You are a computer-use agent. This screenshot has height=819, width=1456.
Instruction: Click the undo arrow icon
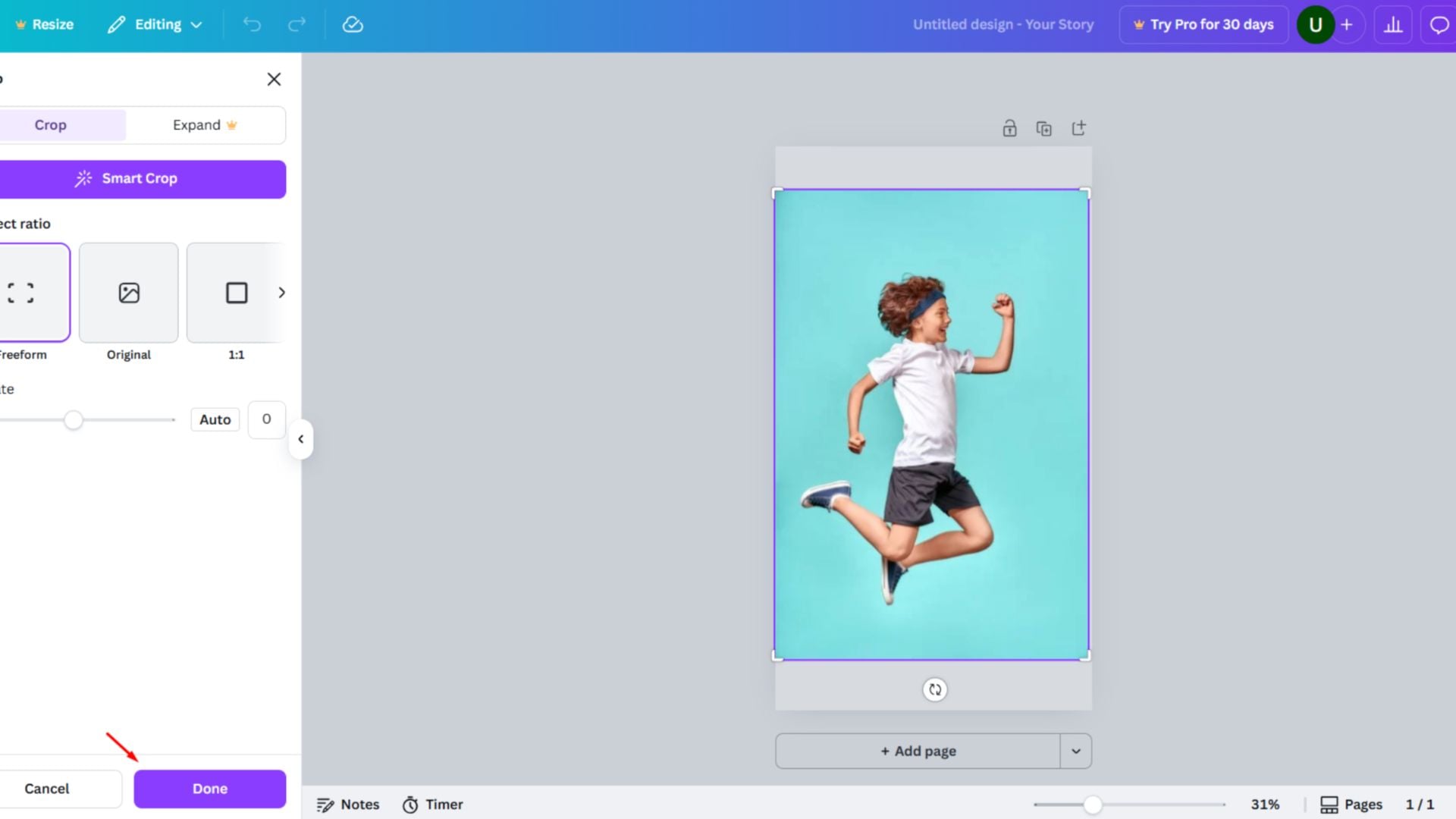(252, 24)
